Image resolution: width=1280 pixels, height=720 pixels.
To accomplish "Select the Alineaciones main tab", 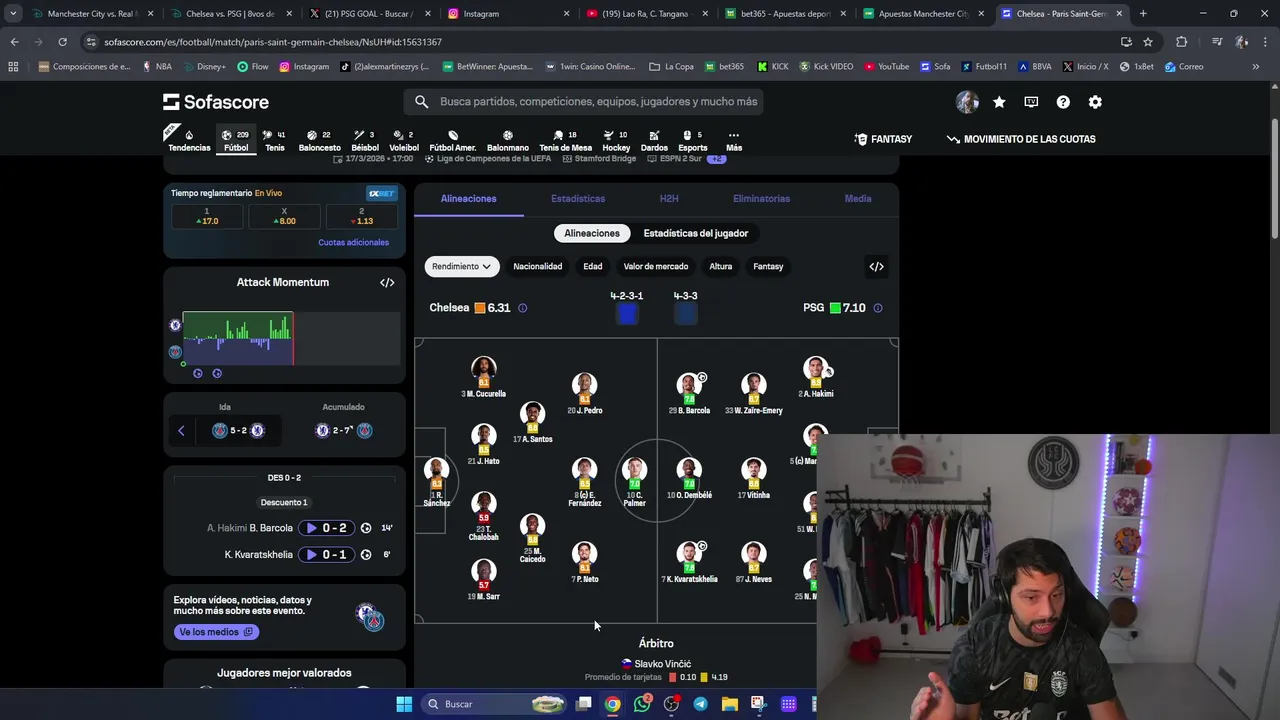I will [x=468, y=198].
